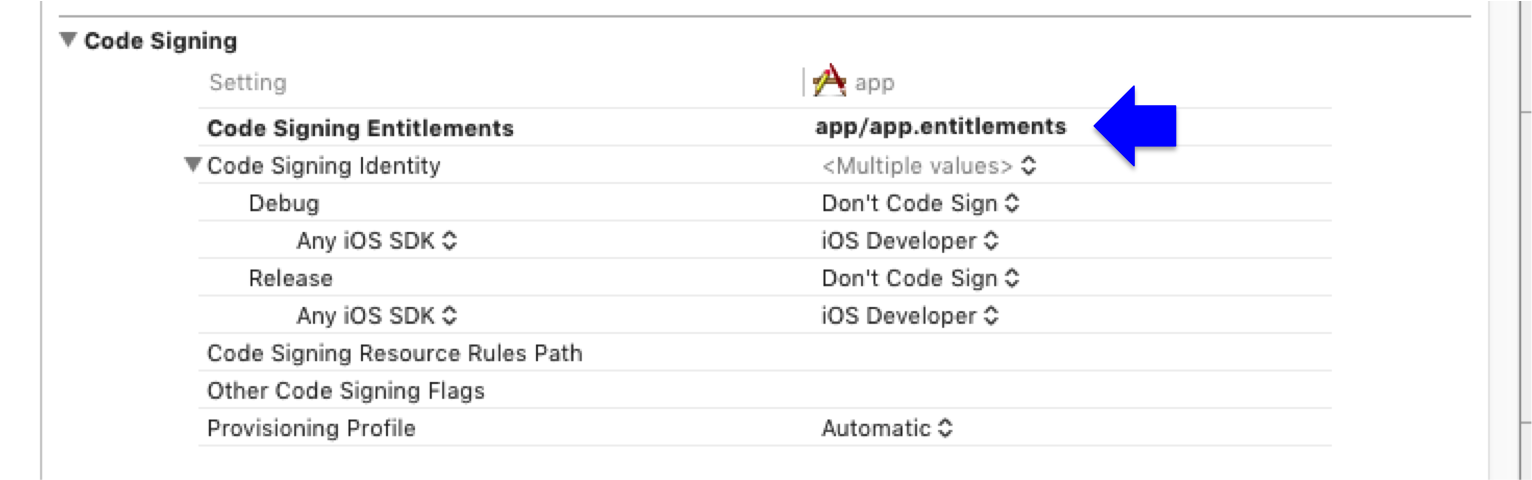This screenshot has width=1532, height=480.
Task: Open Debug's Don't Code Sign dropdown
Action: [x=920, y=204]
